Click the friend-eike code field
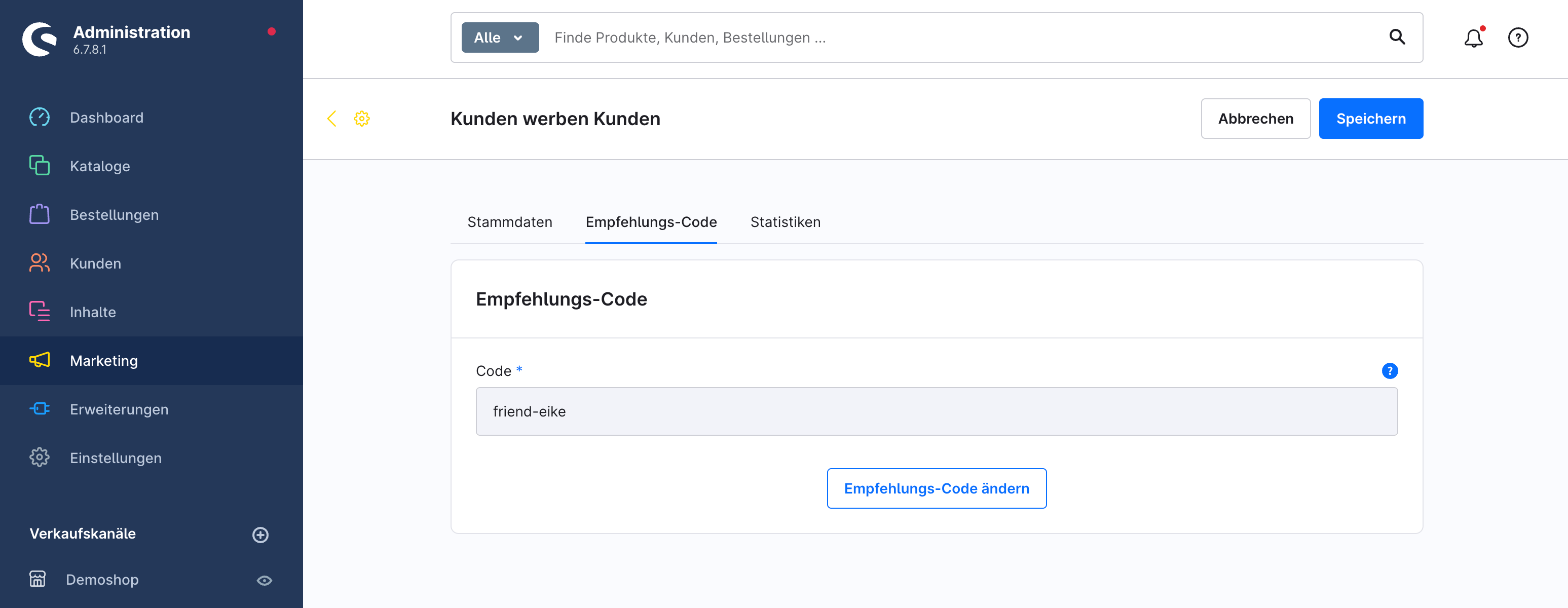This screenshot has height=608, width=1568. [x=936, y=411]
